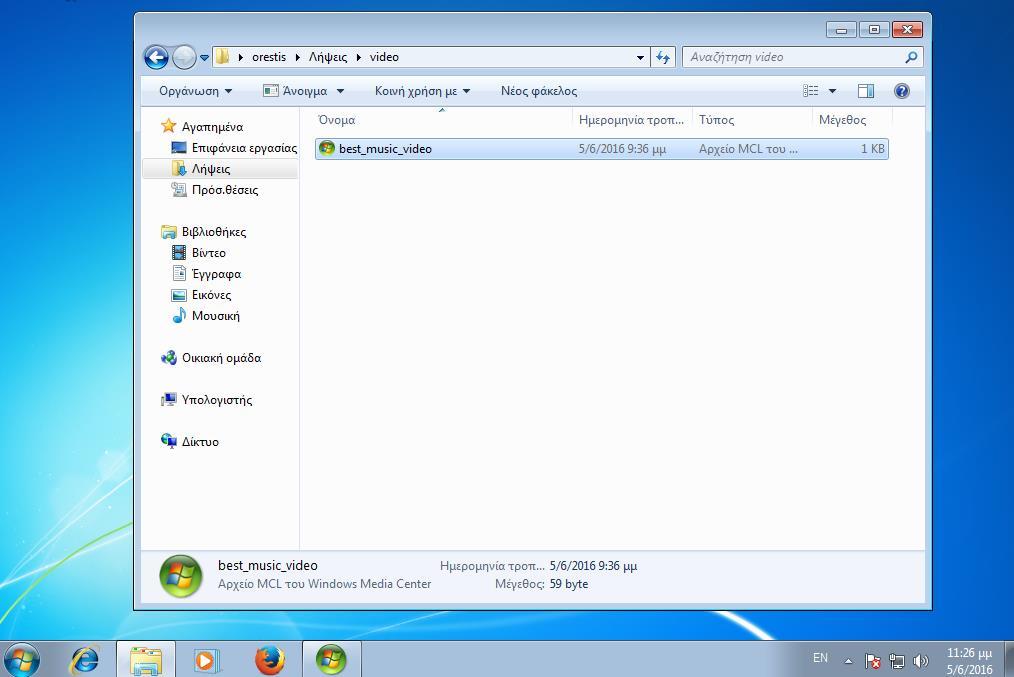Open Αγαπημένα in navigation pane
The height and width of the screenshot is (677, 1014).
tap(212, 127)
